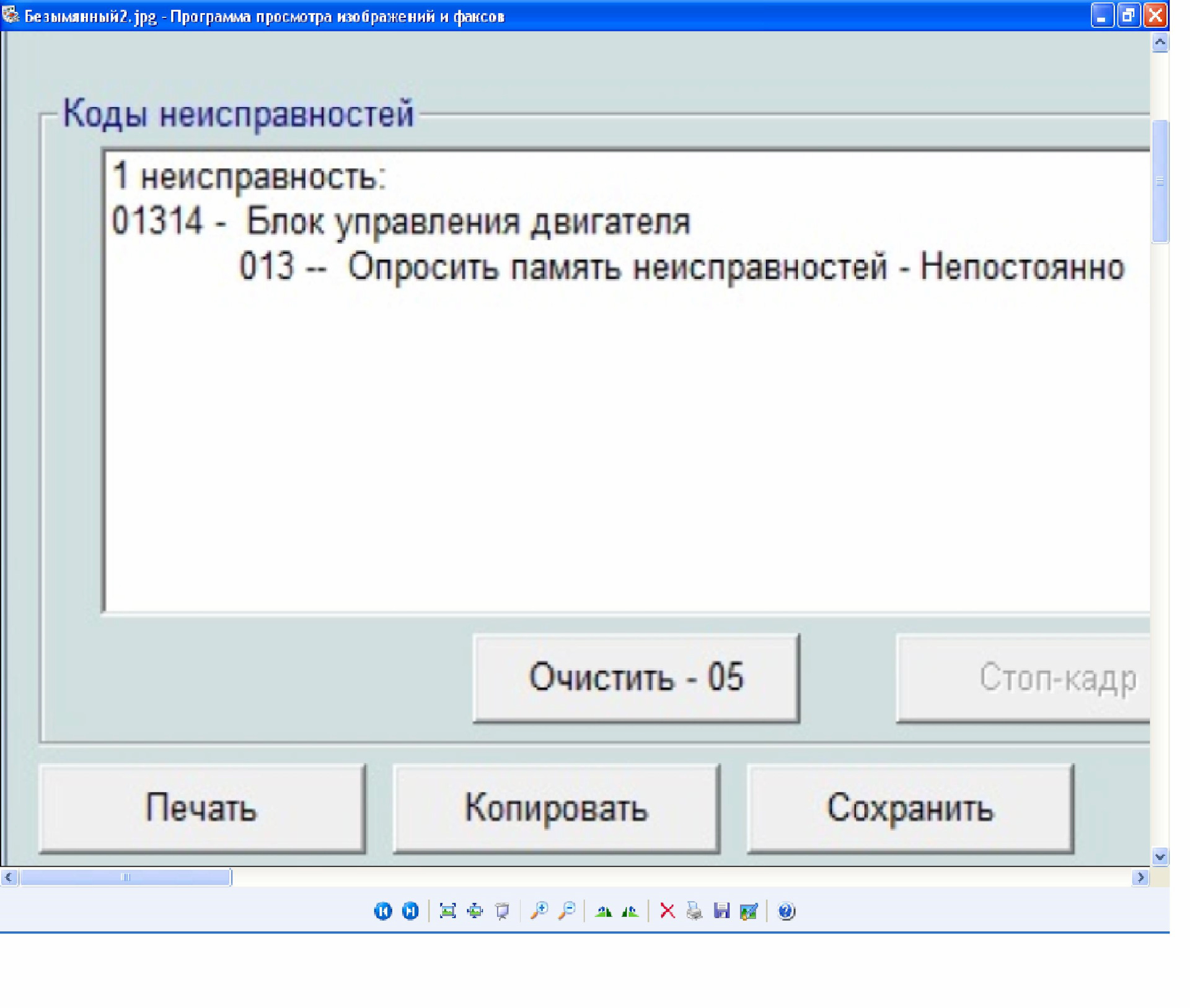
Task: Click the Очистить - 05 button
Action: click(x=636, y=678)
